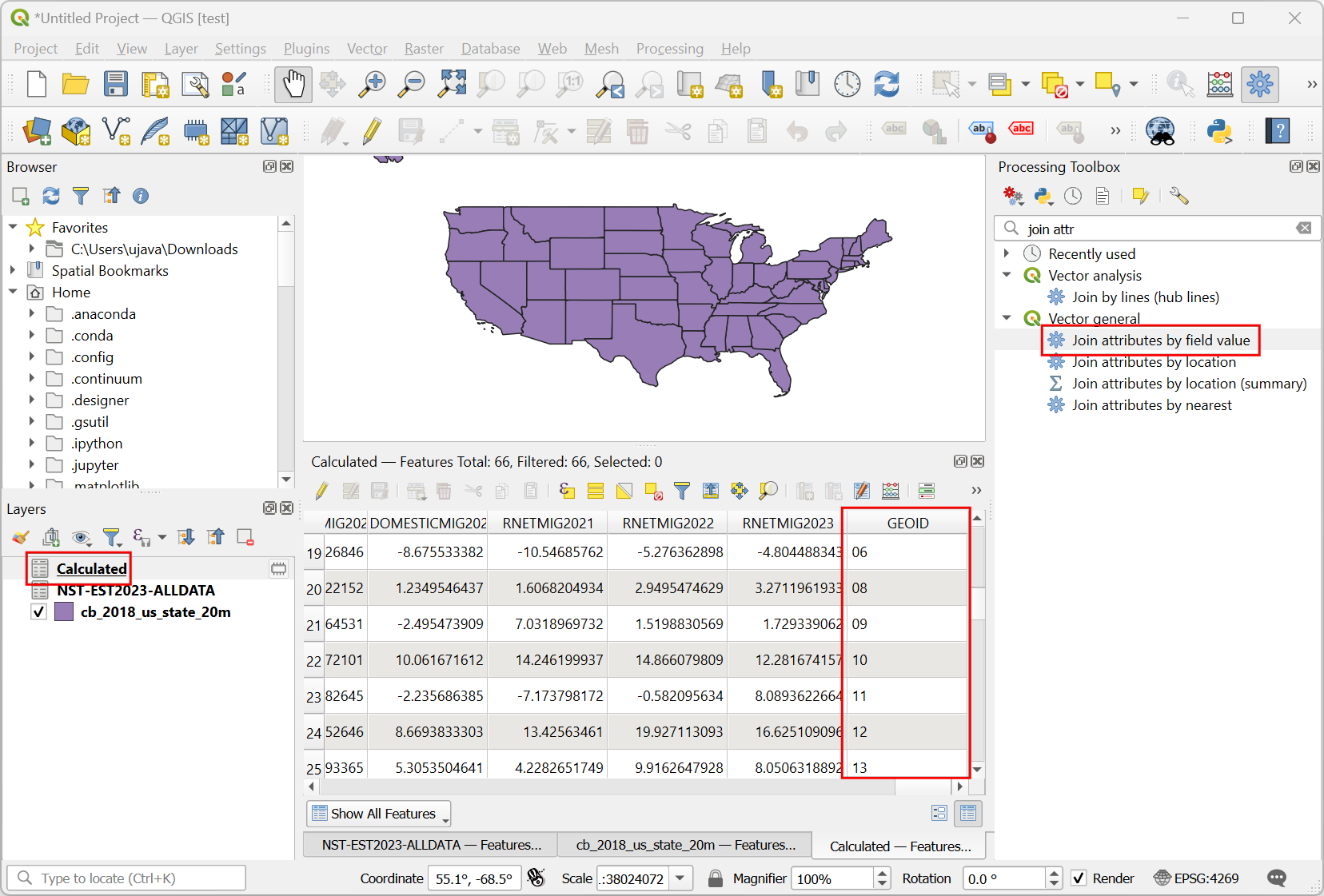Click the Zoom In magnifier tool
The width and height of the screenshot is (1324, 896).
(x=372, y=84)
